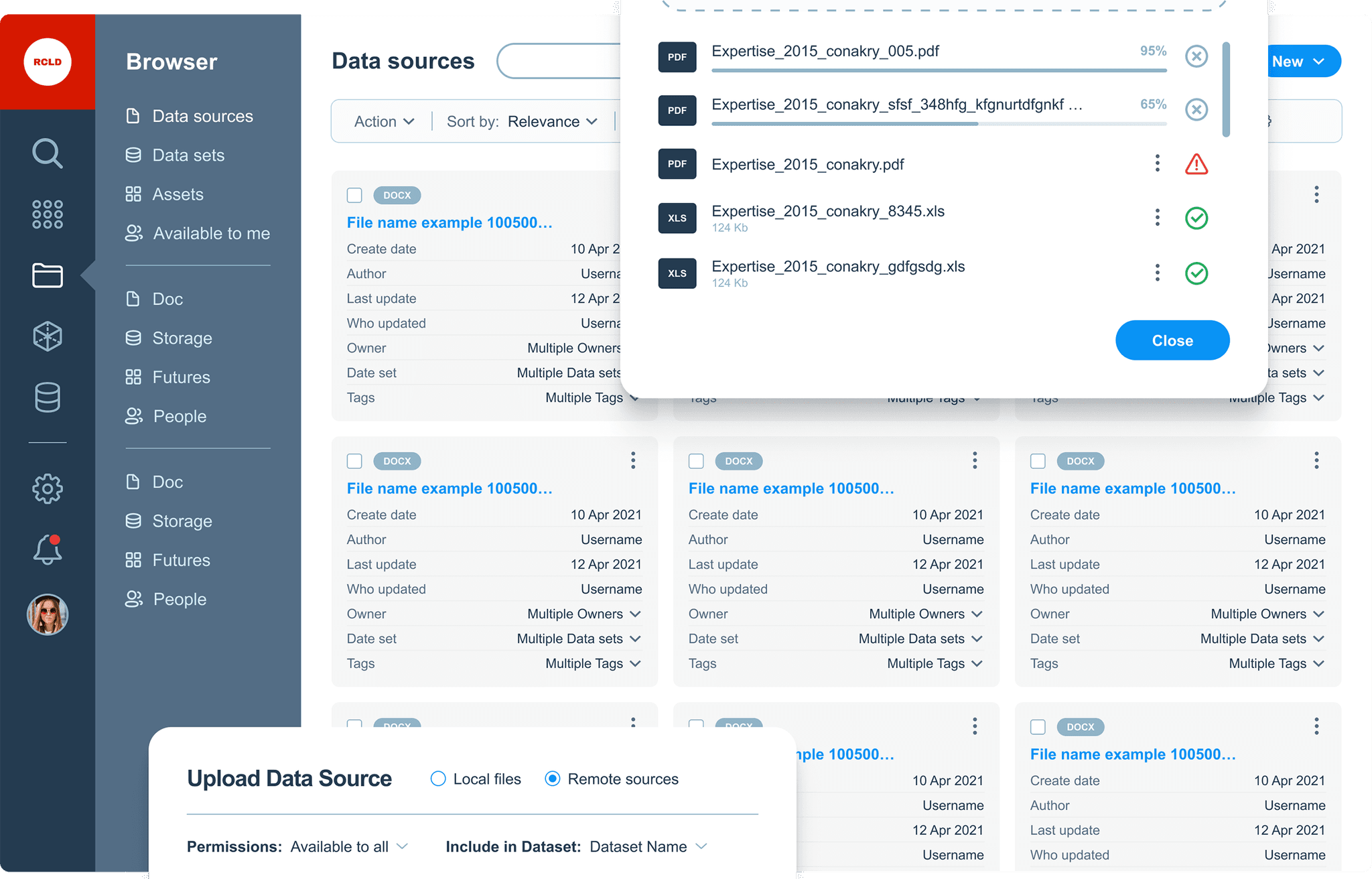Click red warning icon for Expertise_2015_conakry.pdf
Screen dimensions: 1372x879
(1196, 164)
